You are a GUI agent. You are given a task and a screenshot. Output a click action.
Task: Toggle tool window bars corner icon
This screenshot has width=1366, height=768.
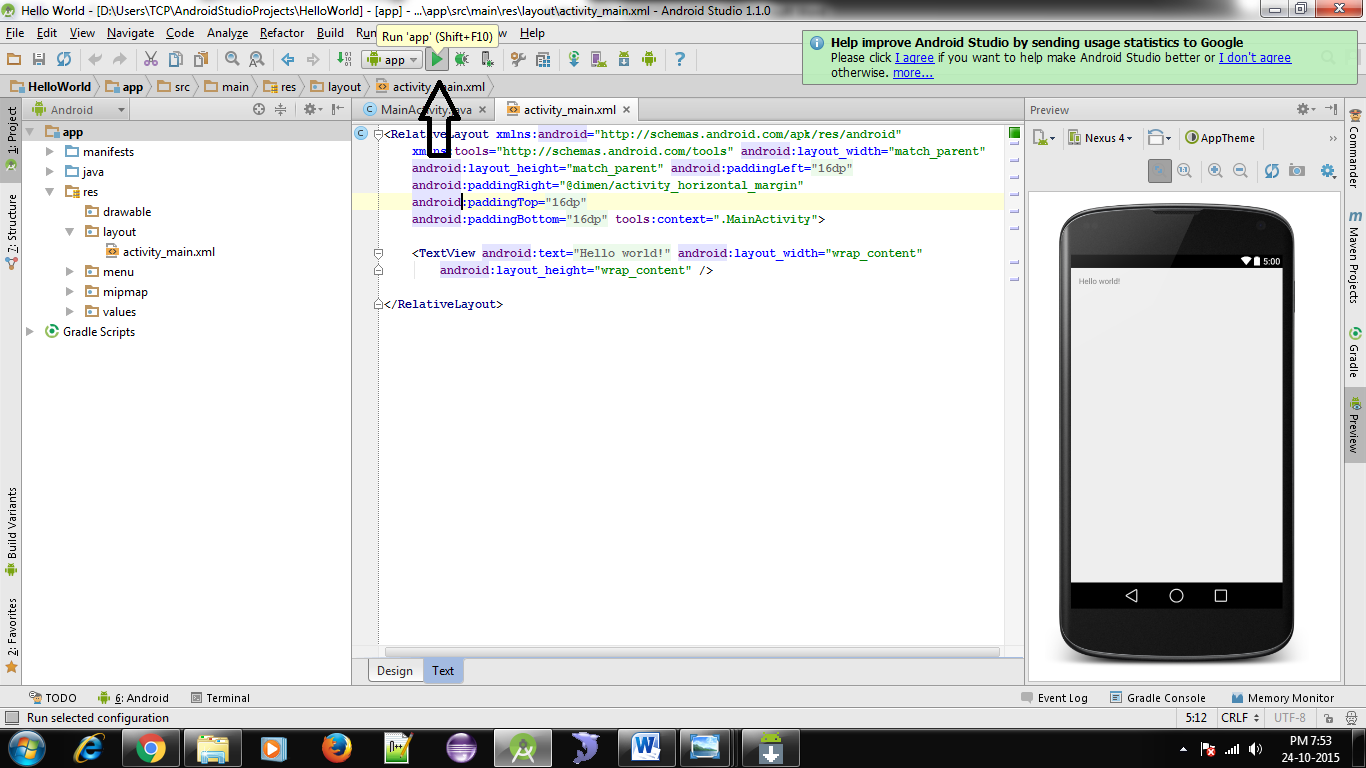click(12, 718)
